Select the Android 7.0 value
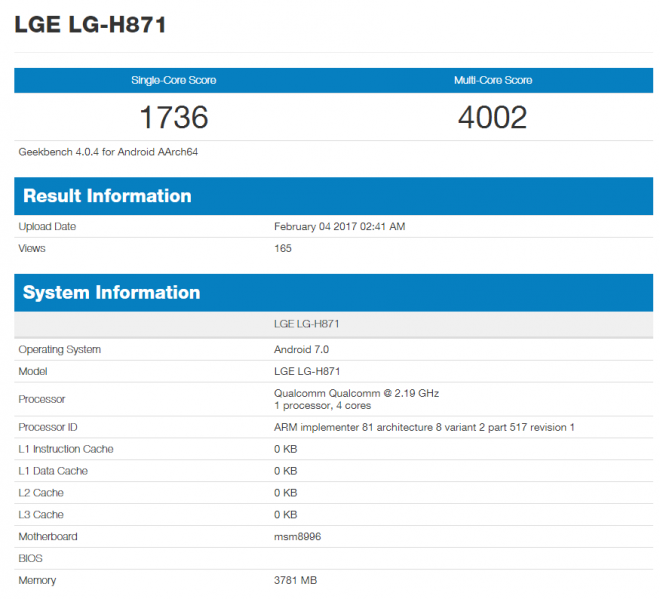The width and height of the screenshot is (660, 599). [301, 349]
